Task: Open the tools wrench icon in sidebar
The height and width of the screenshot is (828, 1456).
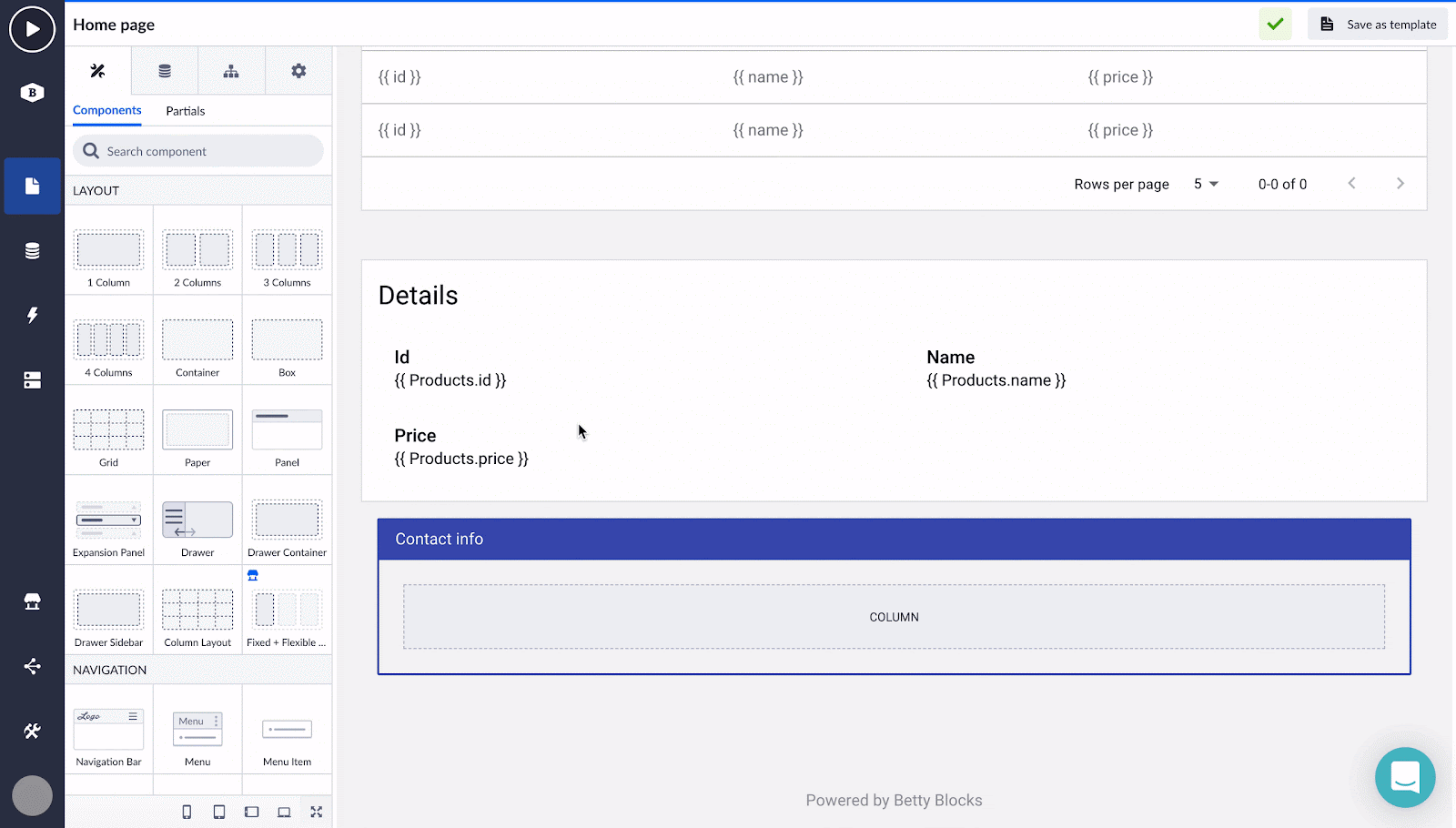Action: [x=32, y=731]
